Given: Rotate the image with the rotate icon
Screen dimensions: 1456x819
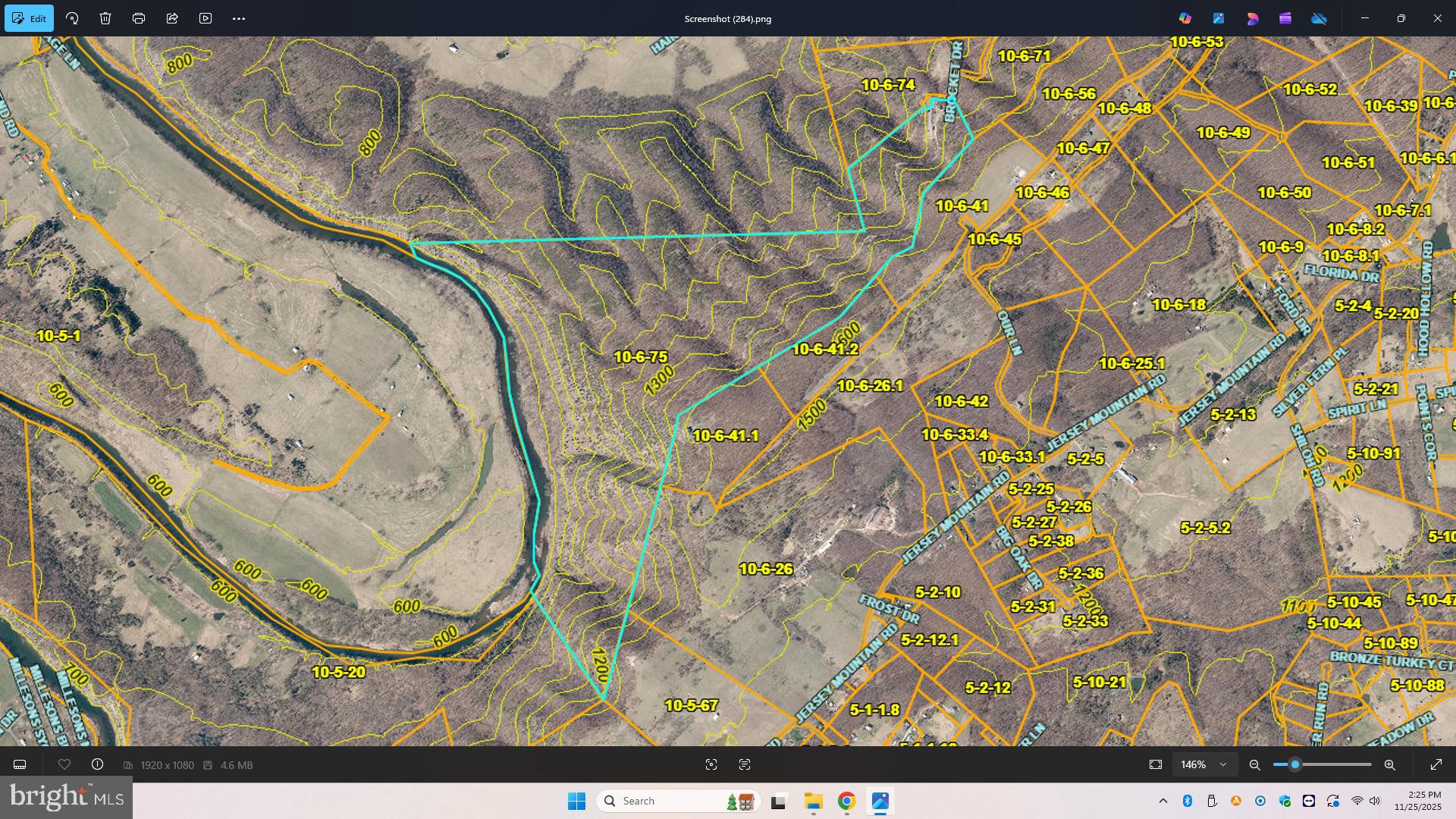Looking at the screenshot, I should (x=72, y=18).
